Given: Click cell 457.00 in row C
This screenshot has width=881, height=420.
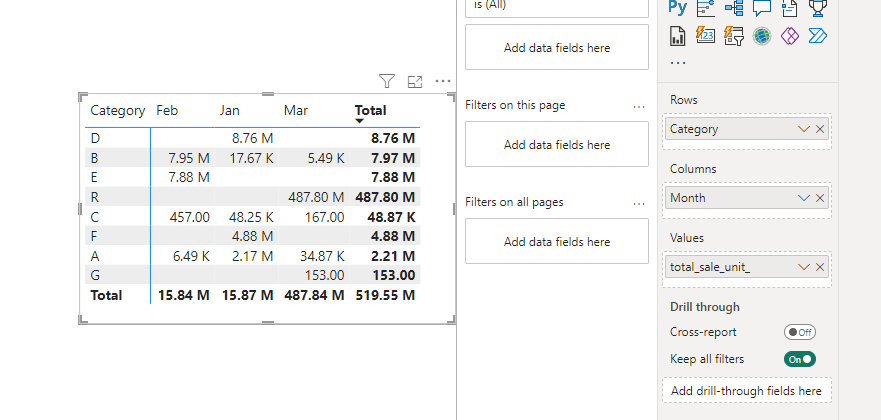Looking at the screenshot, I should [x=190, y=217].
